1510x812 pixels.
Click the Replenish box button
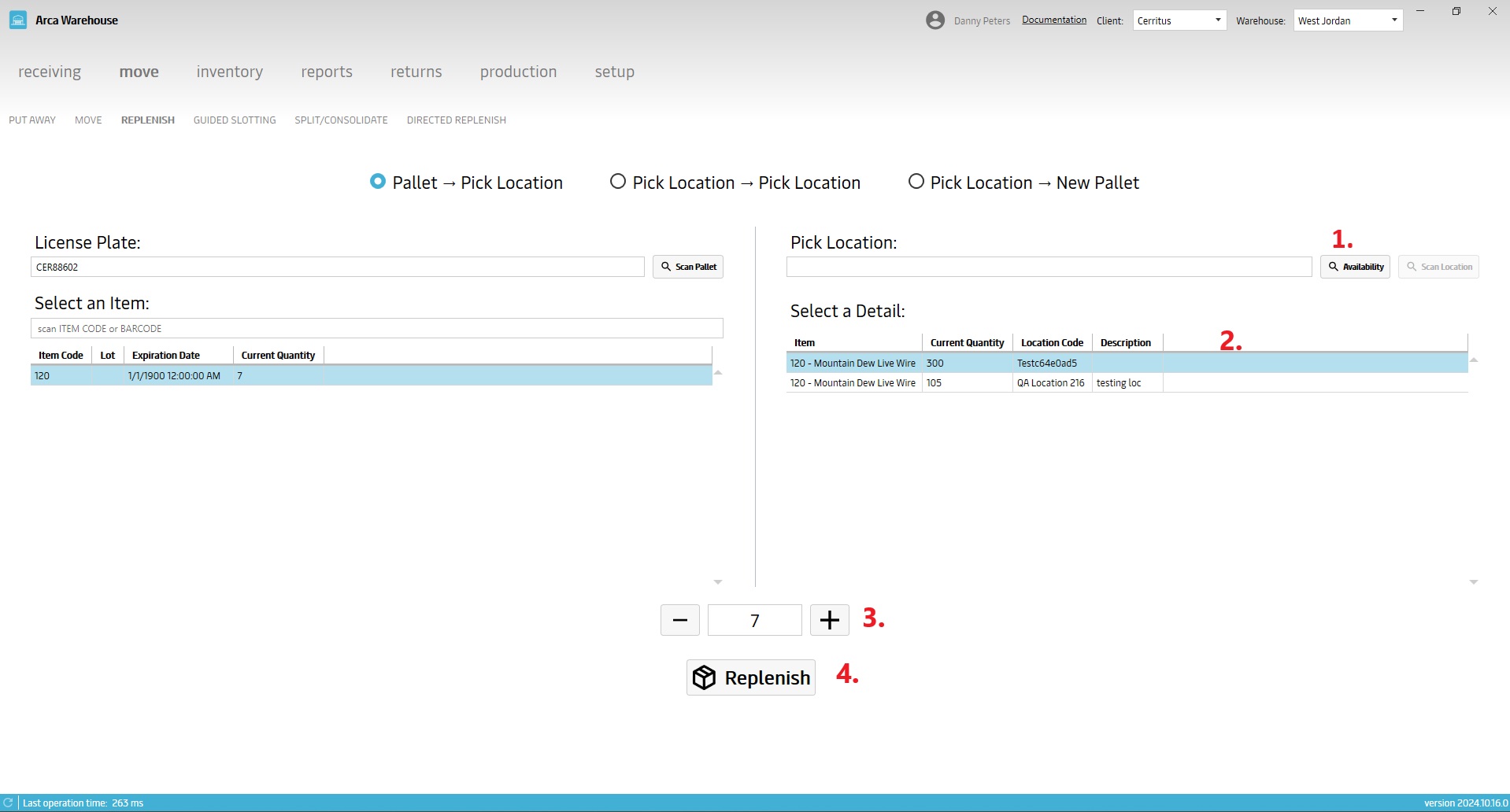(750, 677)
